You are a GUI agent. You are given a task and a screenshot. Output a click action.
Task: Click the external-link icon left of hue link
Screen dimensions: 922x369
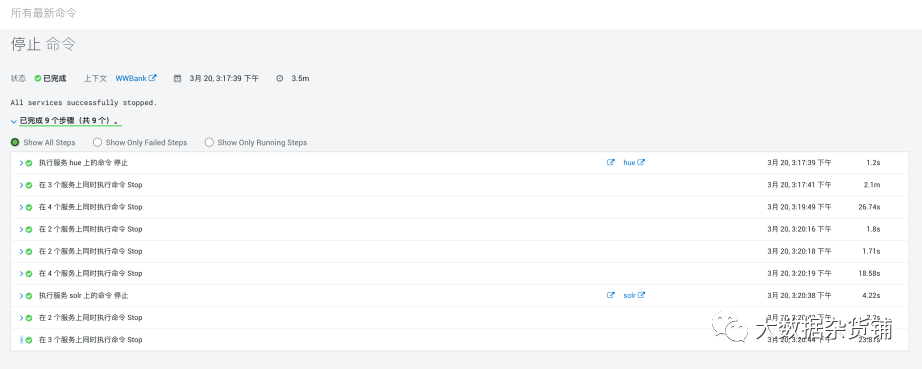click(610, 163)
